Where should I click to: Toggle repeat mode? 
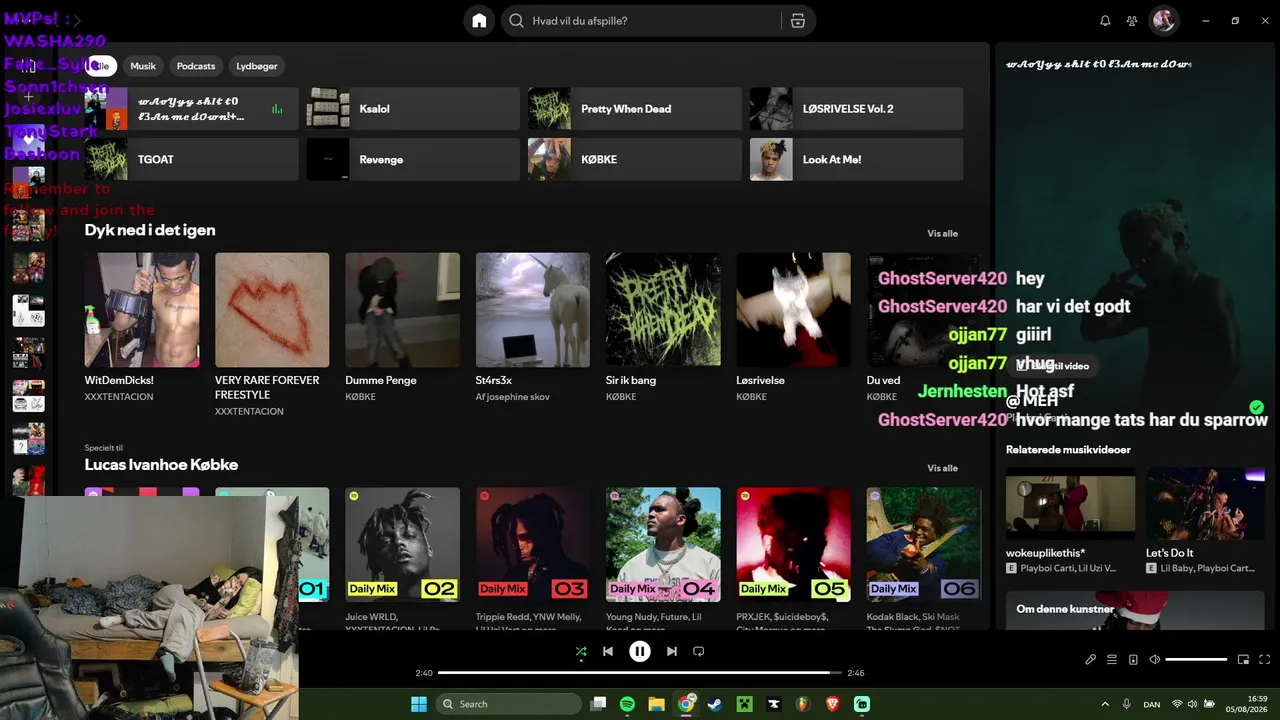(x=699, y=651)
